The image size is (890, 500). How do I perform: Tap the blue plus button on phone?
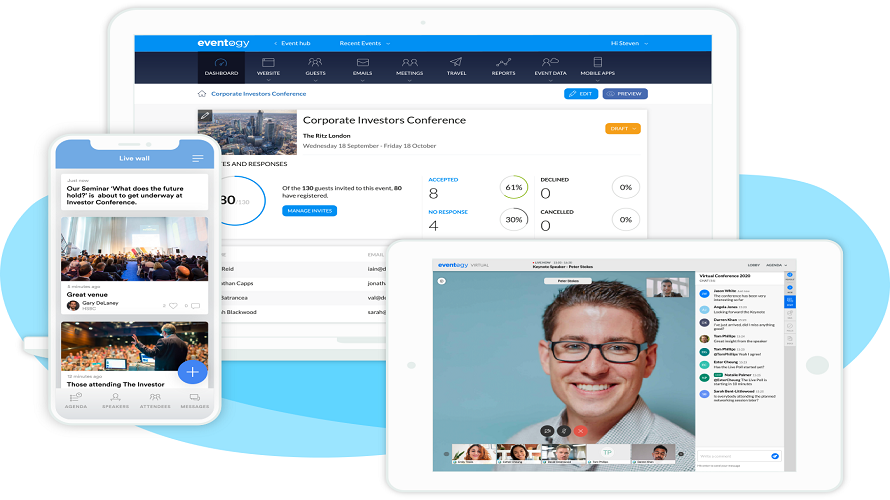tap(192, 372)
